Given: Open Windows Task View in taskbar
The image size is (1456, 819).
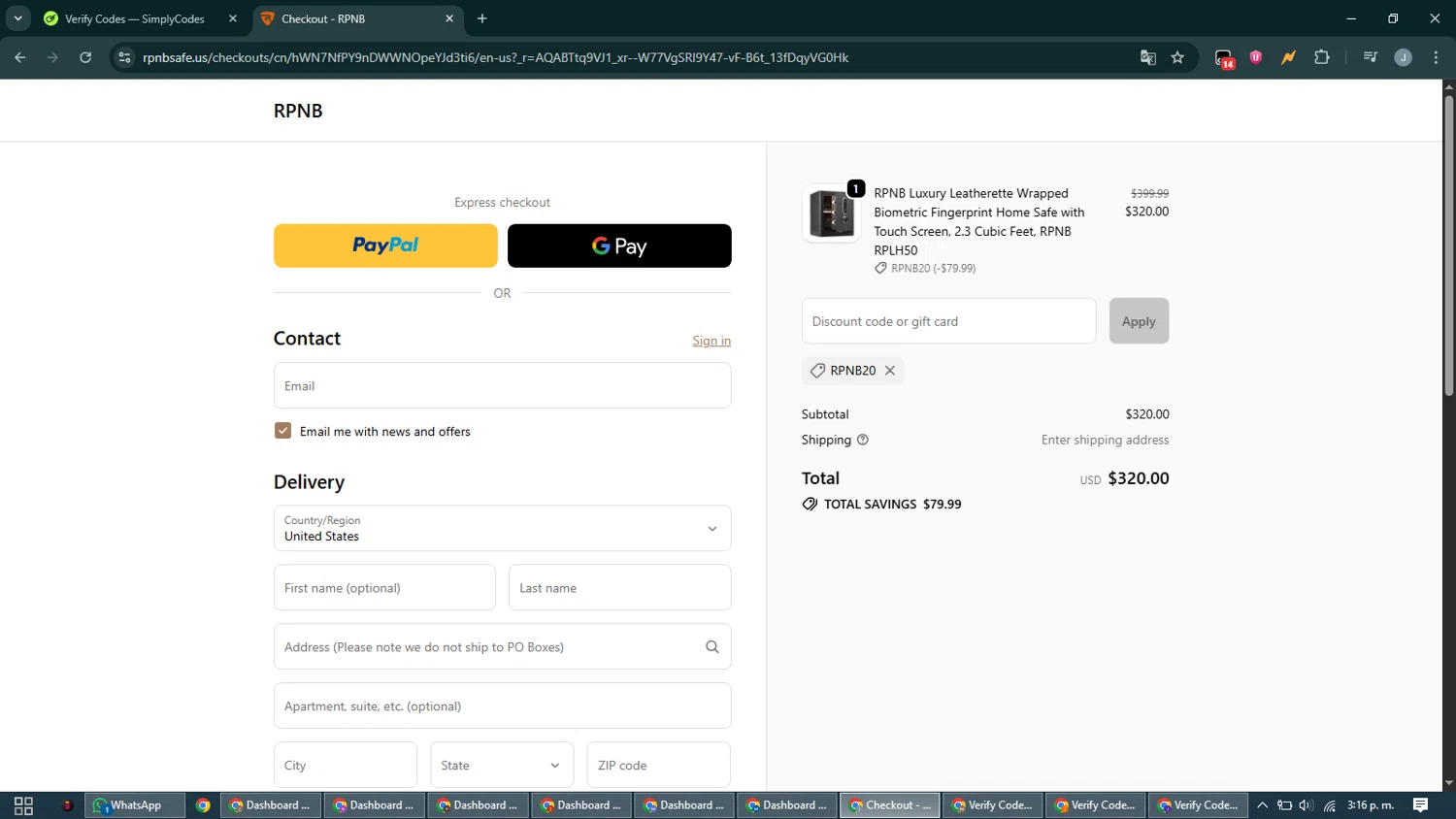Looking at the screenshot, I should (x=23, y=805).
